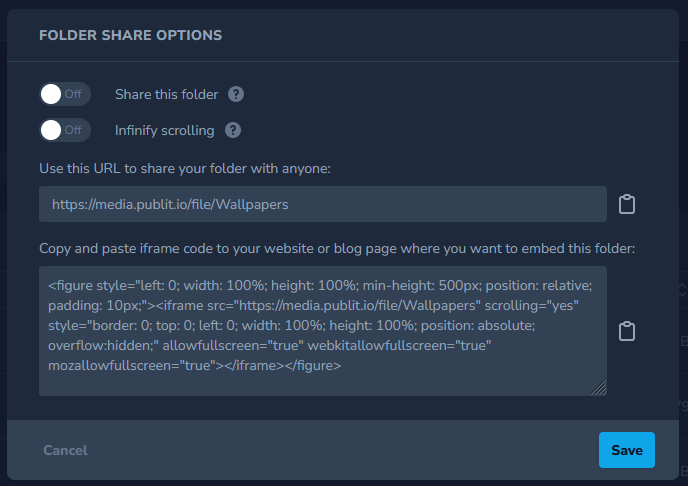Click the "Use this URL" instruction text
This screenshot has width=688, height=486.
(185, 167)
